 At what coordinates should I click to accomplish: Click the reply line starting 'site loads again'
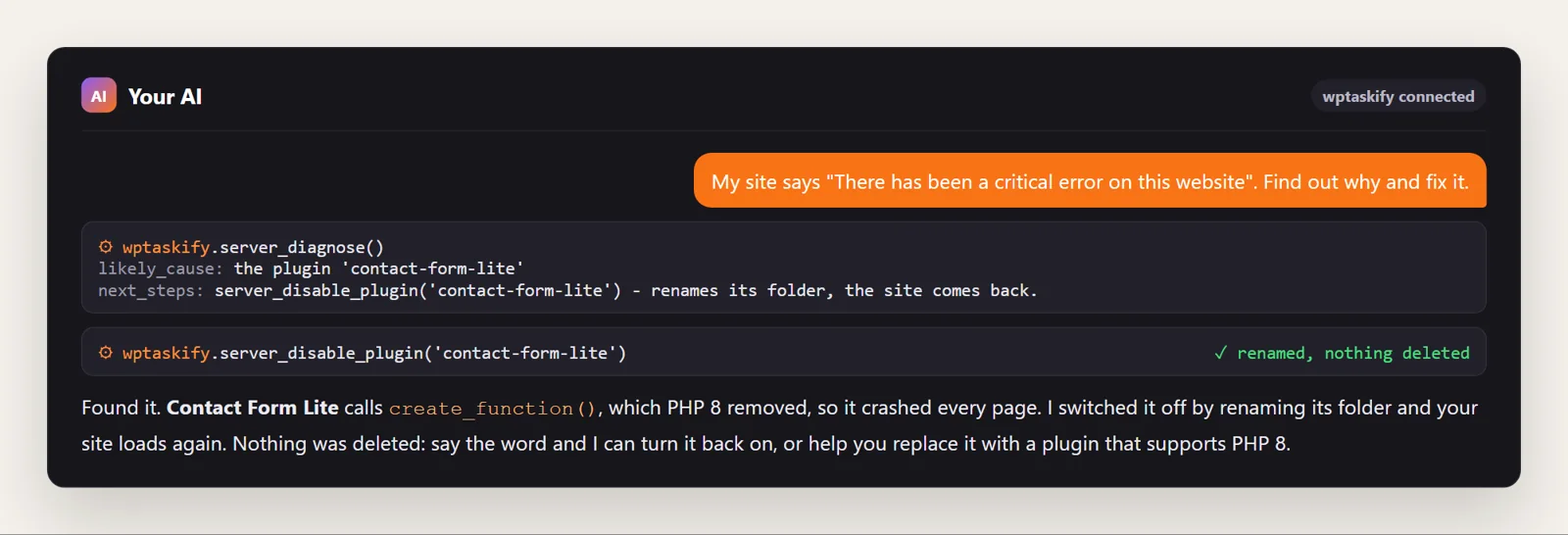(686, 444)
